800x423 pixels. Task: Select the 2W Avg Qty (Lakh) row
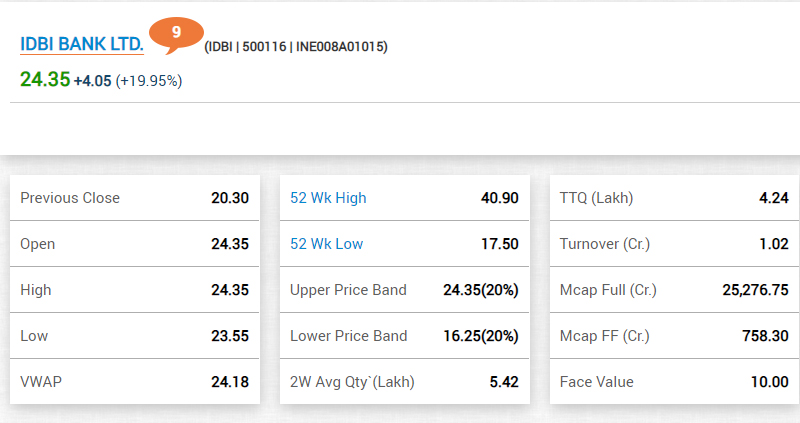click(405, 382)
